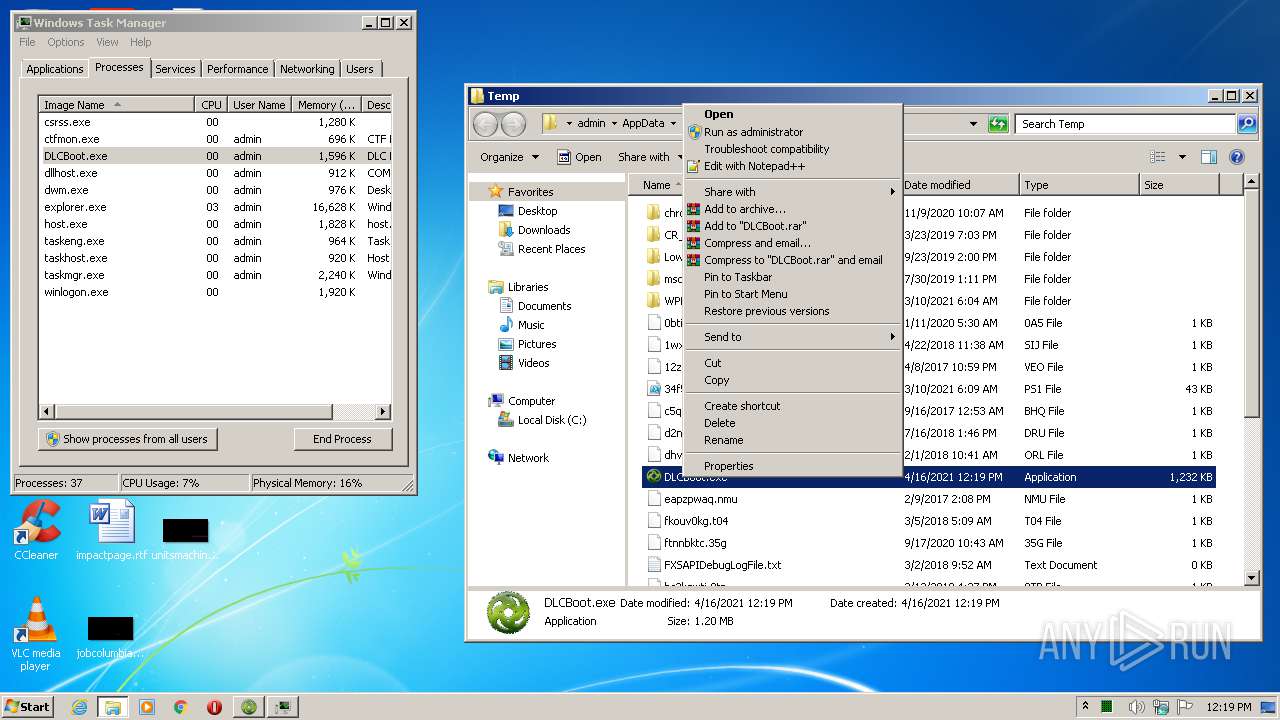This screenshot has width=1280, height=720.
Task: Click End Process button
Action: (343, 439)
